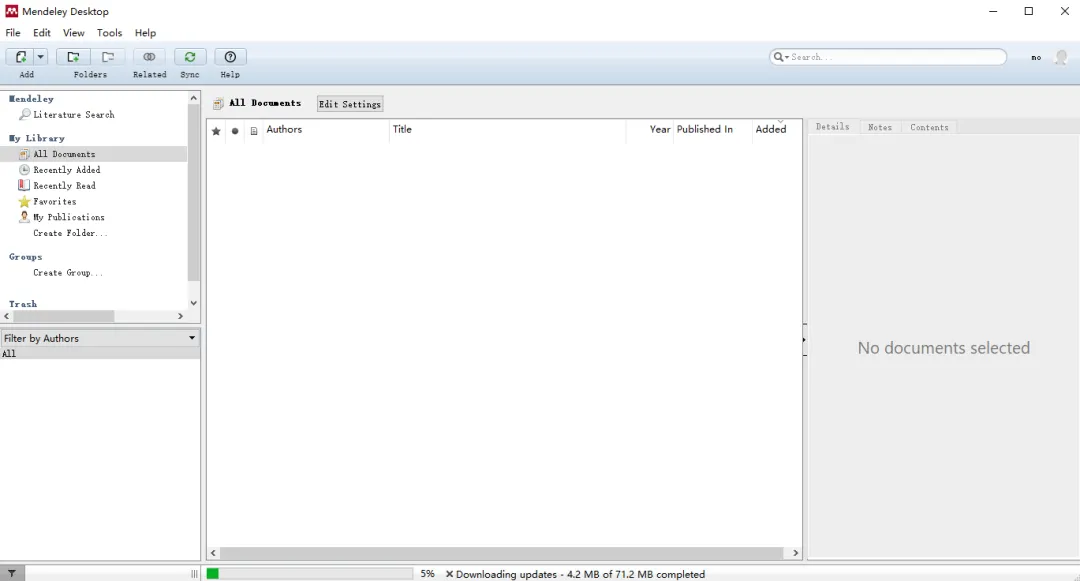Select Recently Read in the sidebar

point(64,186)
